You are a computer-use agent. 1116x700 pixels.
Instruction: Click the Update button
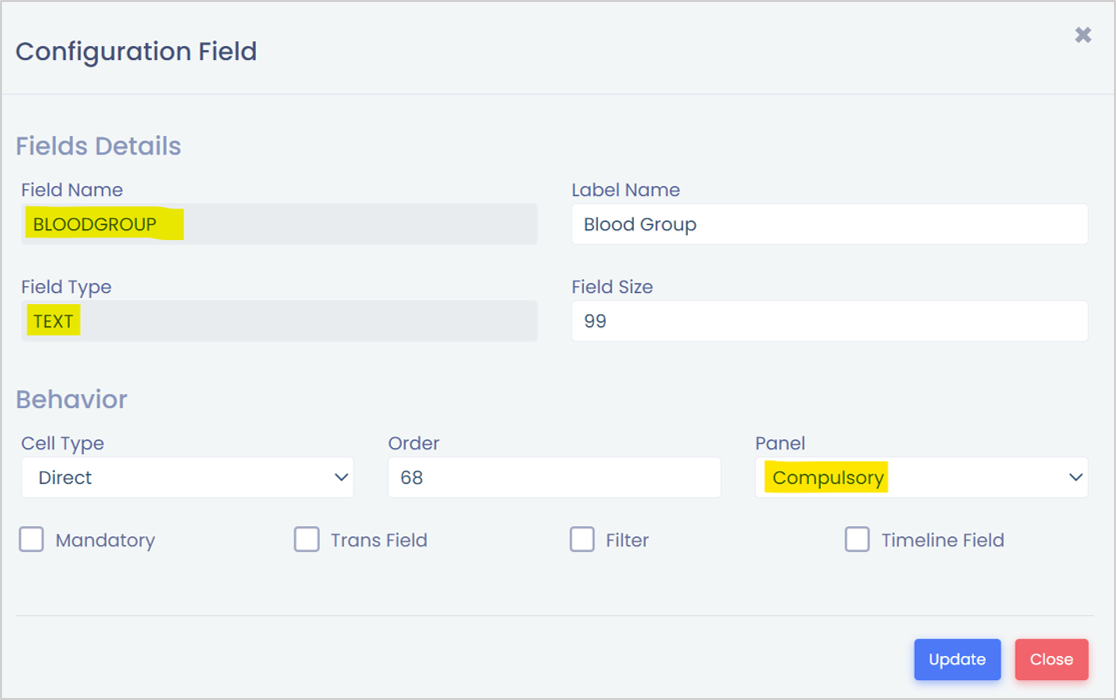coord(957,659)
